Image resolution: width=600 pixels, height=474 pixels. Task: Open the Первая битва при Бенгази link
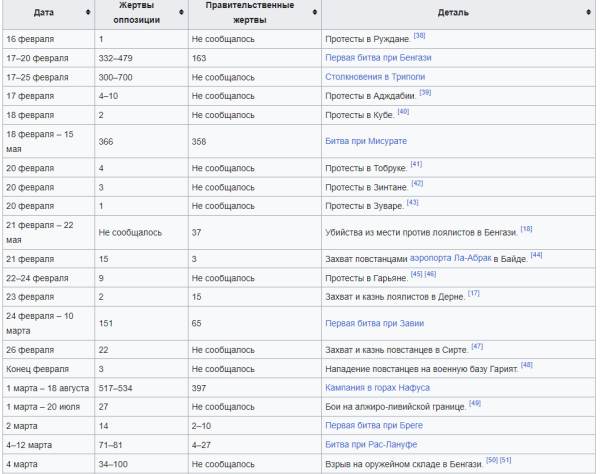point(377,58)
